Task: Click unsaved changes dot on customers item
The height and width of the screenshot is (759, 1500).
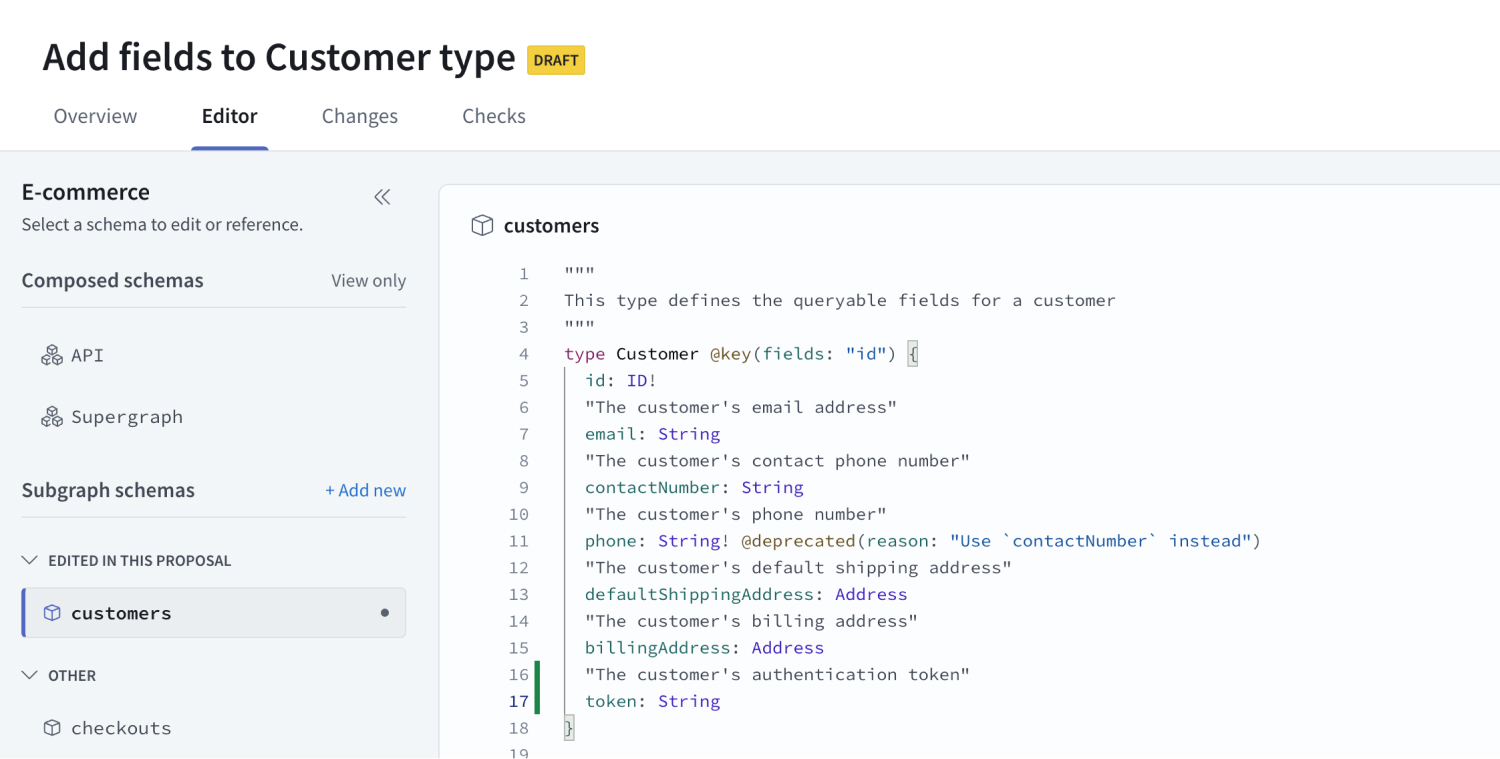Action: click(x=385, y=613)
